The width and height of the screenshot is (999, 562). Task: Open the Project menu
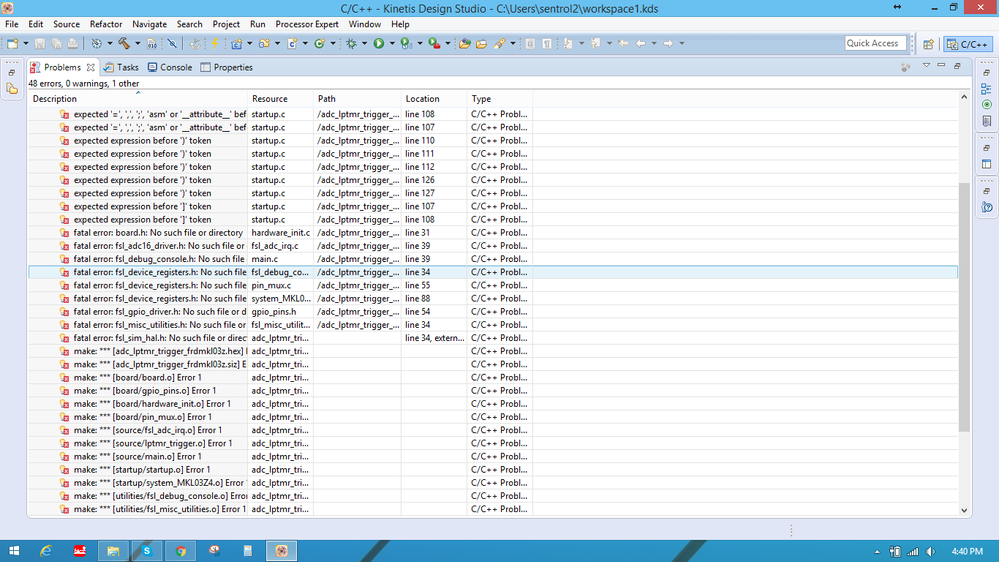point(226,24)
